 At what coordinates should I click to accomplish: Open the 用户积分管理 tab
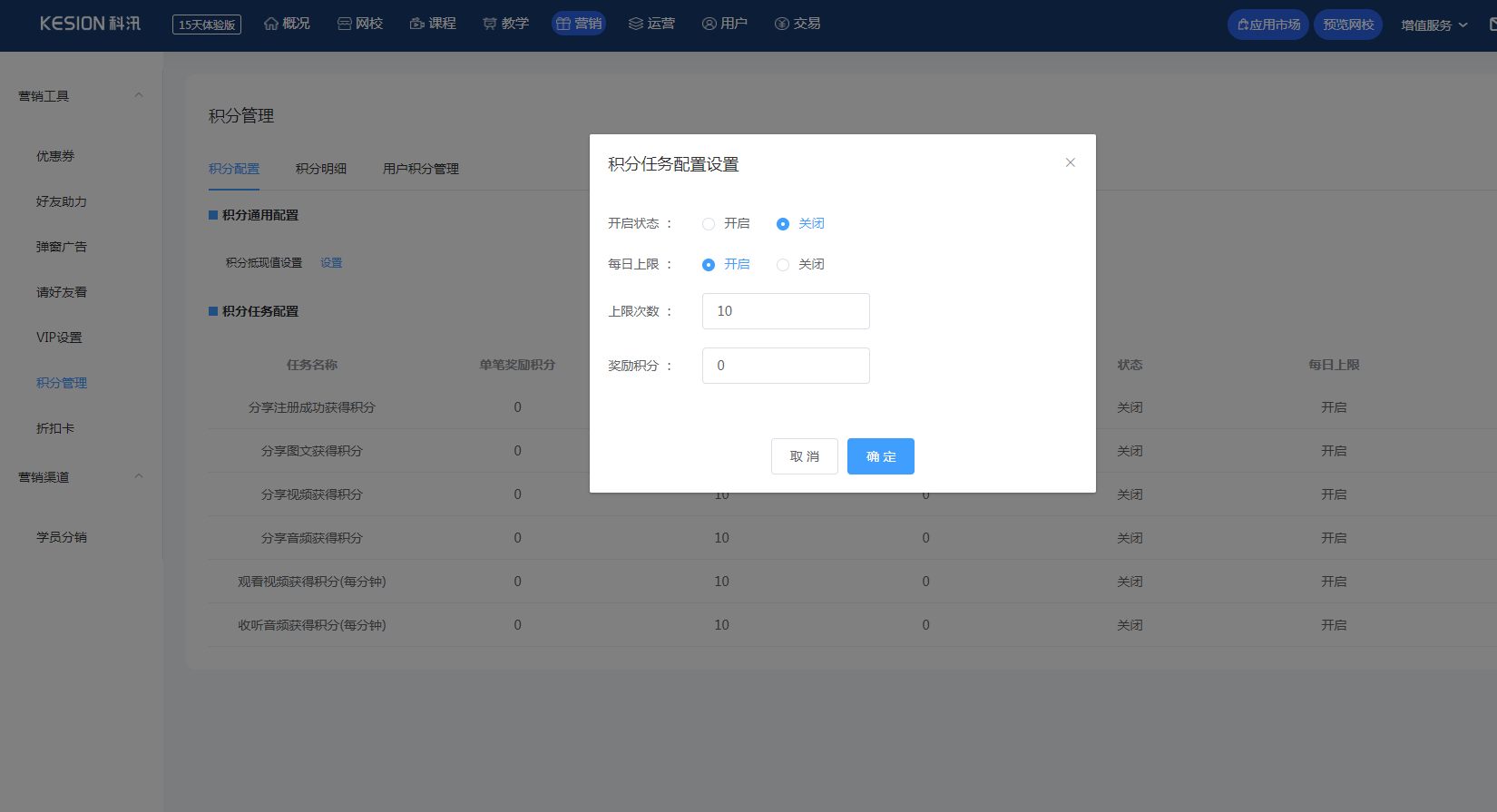coord(421,169)
